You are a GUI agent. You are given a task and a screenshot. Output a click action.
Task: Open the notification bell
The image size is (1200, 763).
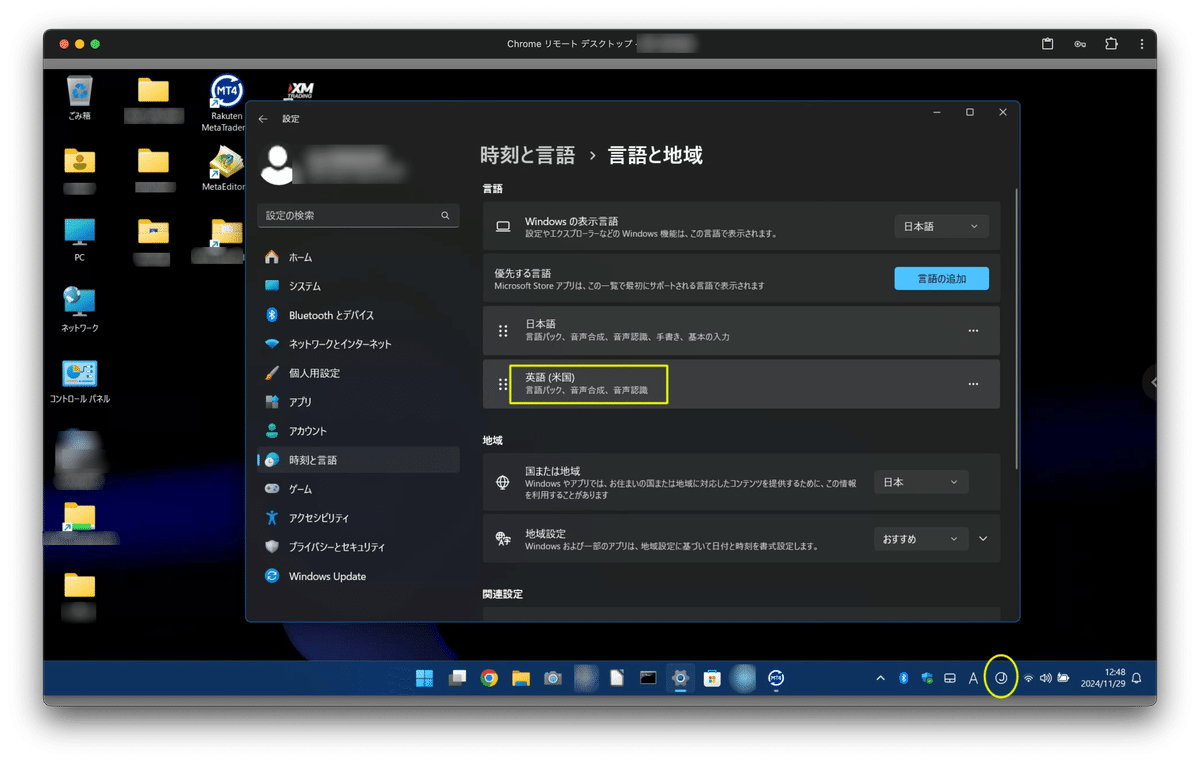[x=1137, y=678]
